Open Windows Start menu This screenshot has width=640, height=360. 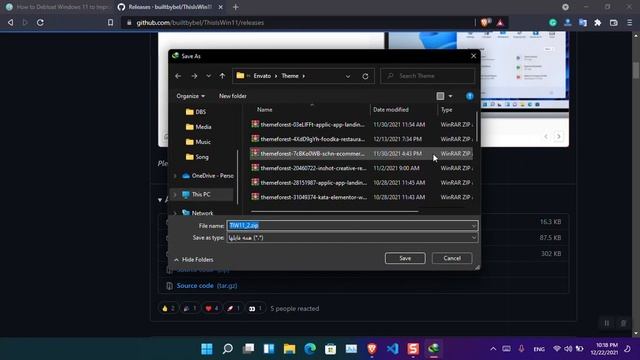pyautogui.click(x=207, y=349)
